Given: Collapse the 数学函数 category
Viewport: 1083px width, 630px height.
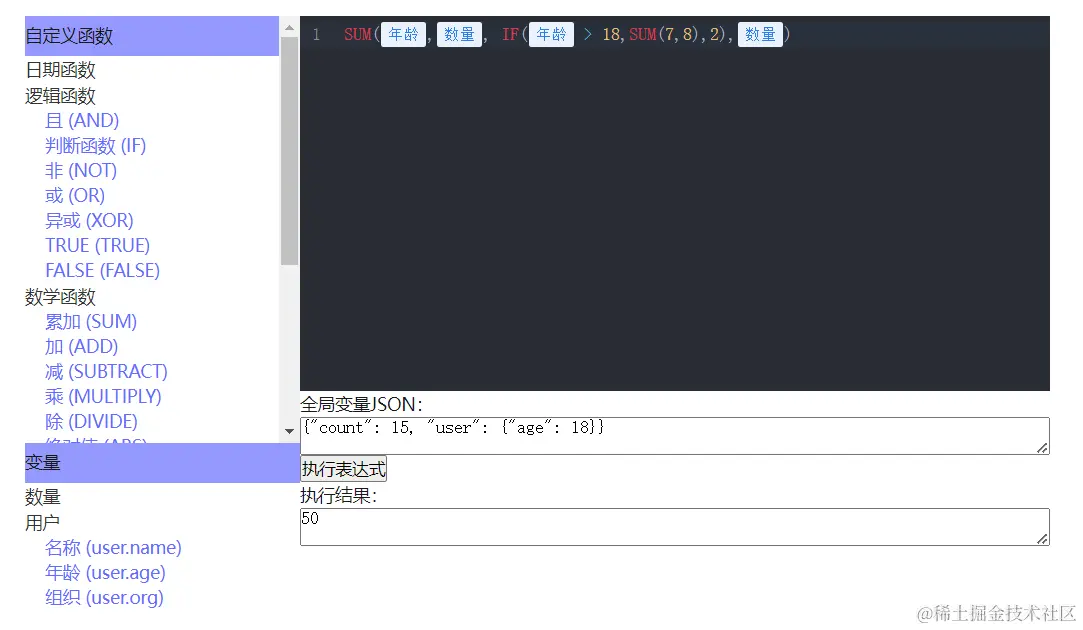Looking at the screenshot, I should tap(60, 297).
